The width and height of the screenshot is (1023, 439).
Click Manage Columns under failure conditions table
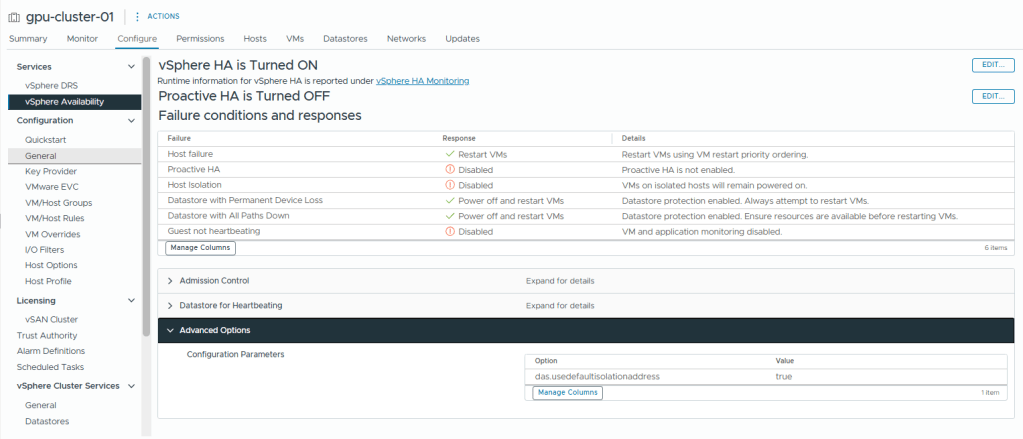(200, 247)
